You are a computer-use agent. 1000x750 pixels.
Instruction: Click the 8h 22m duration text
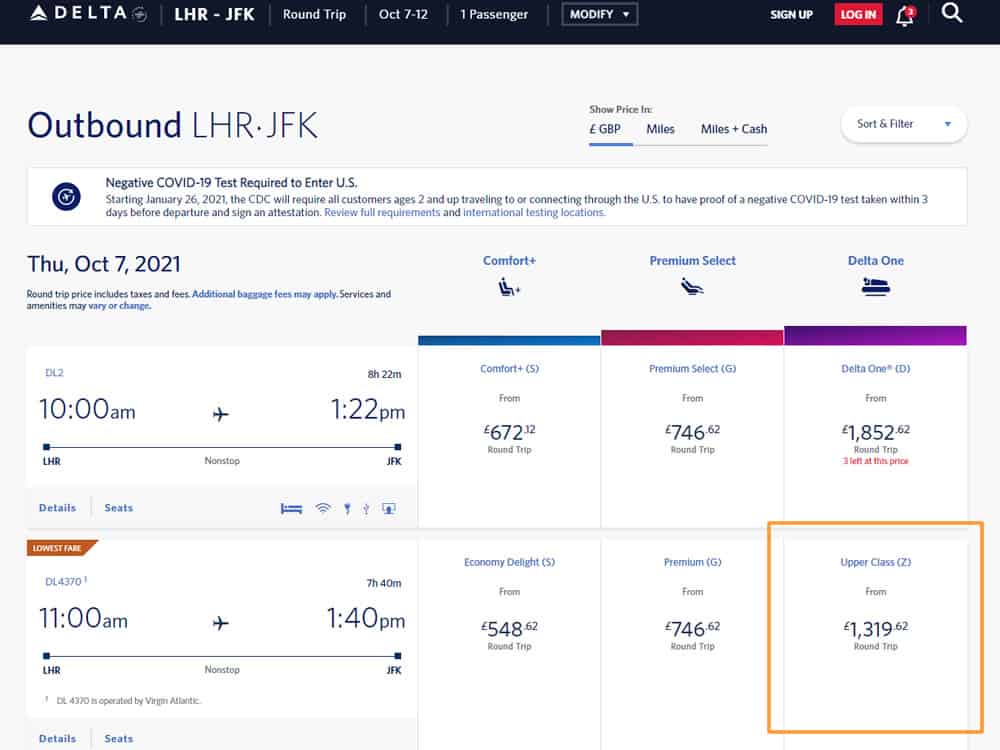(384, 374)
